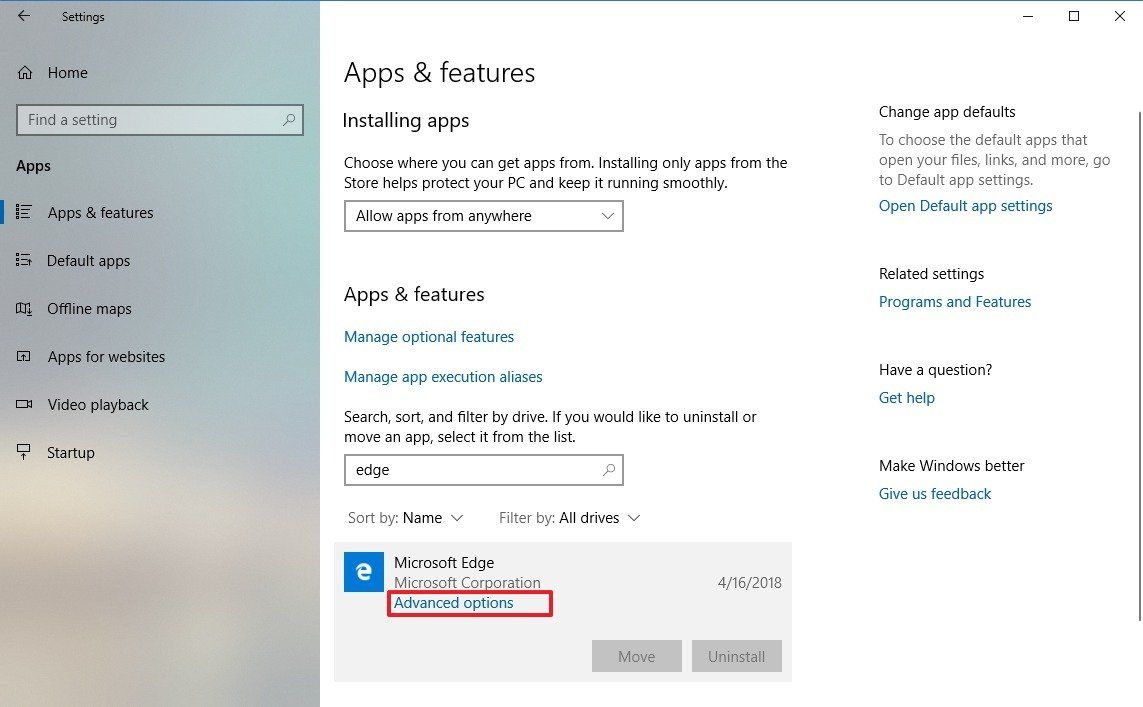Screen dimensions: 1143x707
Task: Open Offline maps settings via its map icon
Action: point(23,308)
